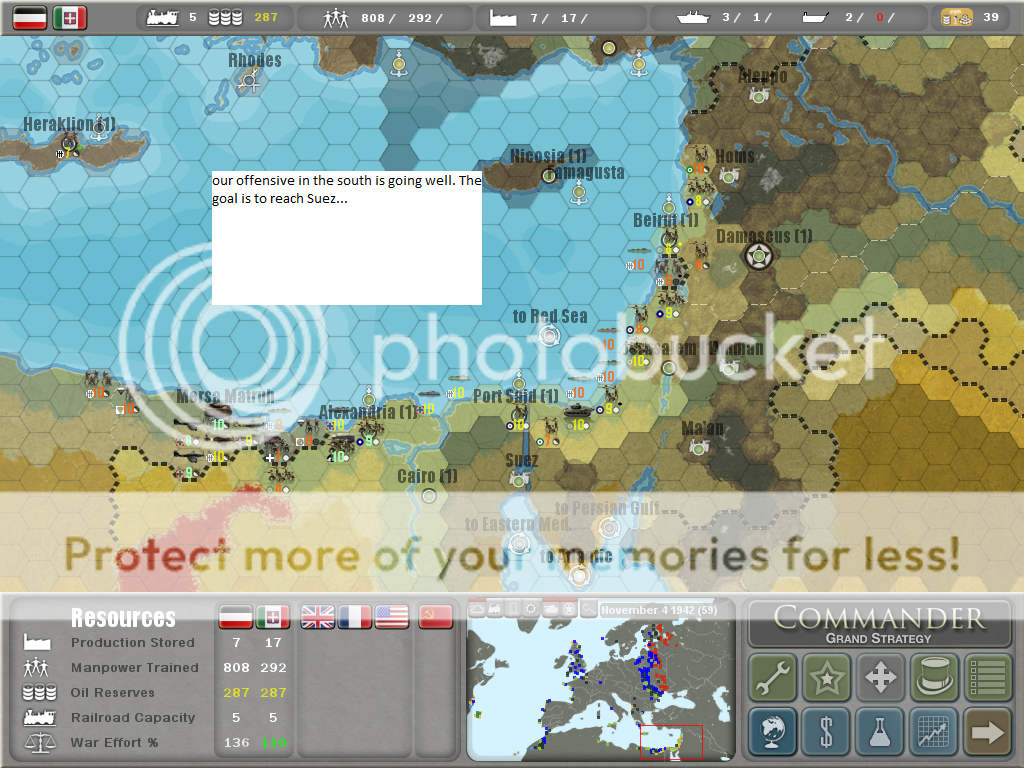Open the dollar sign purchase button

826,732
